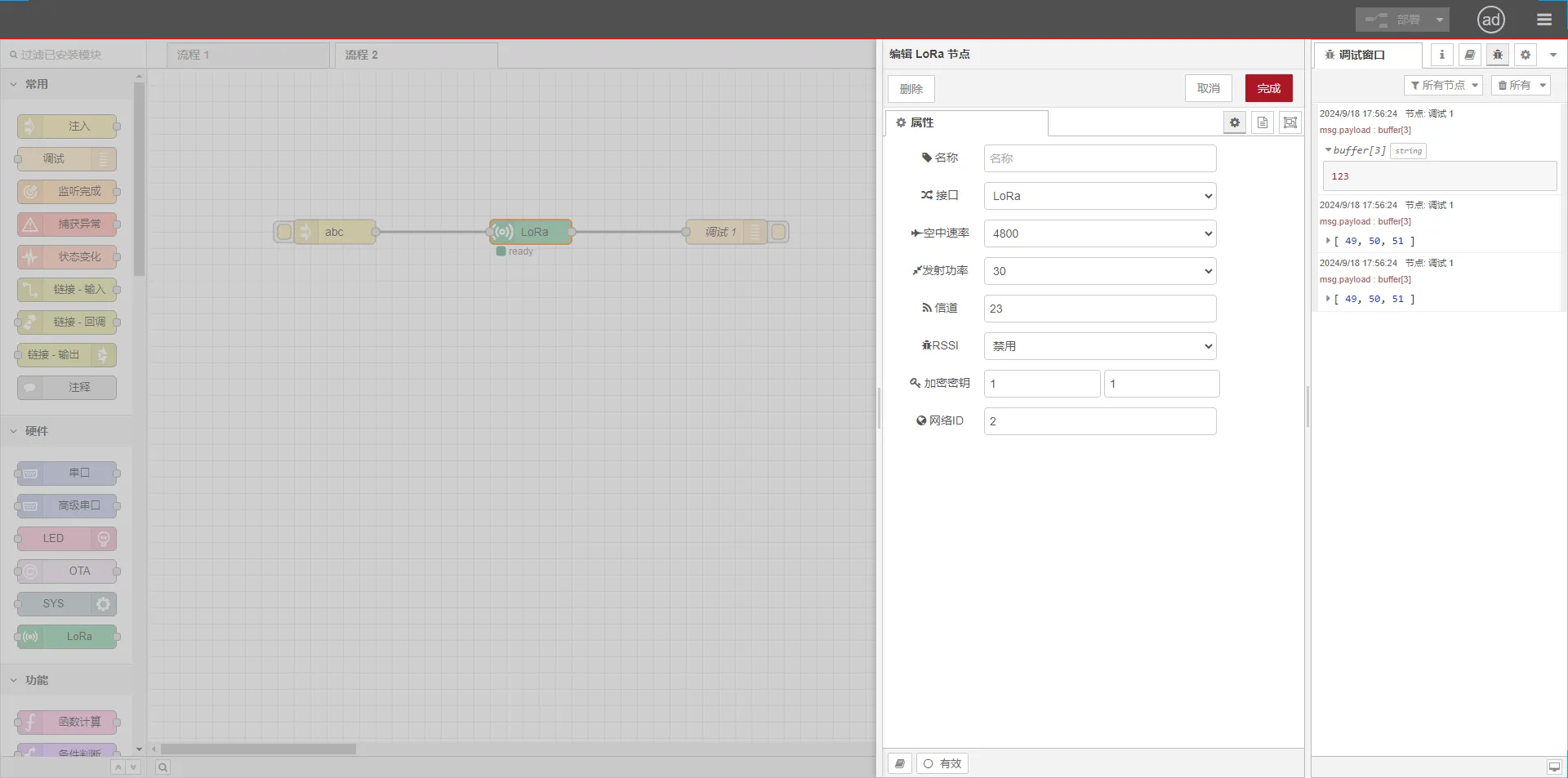
Task: Click the red 完成 button
Action: pyautogui.click(x=1268, y=88)
